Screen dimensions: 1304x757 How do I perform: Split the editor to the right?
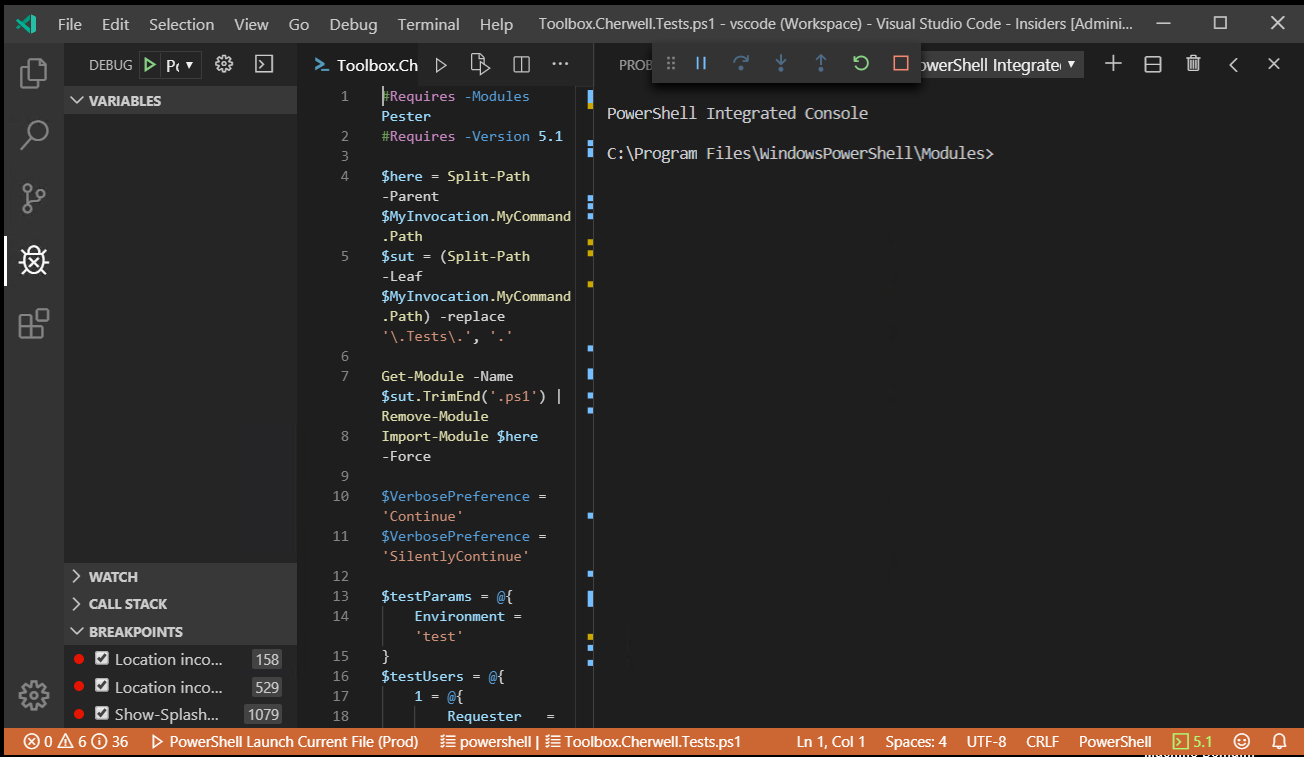521,65
